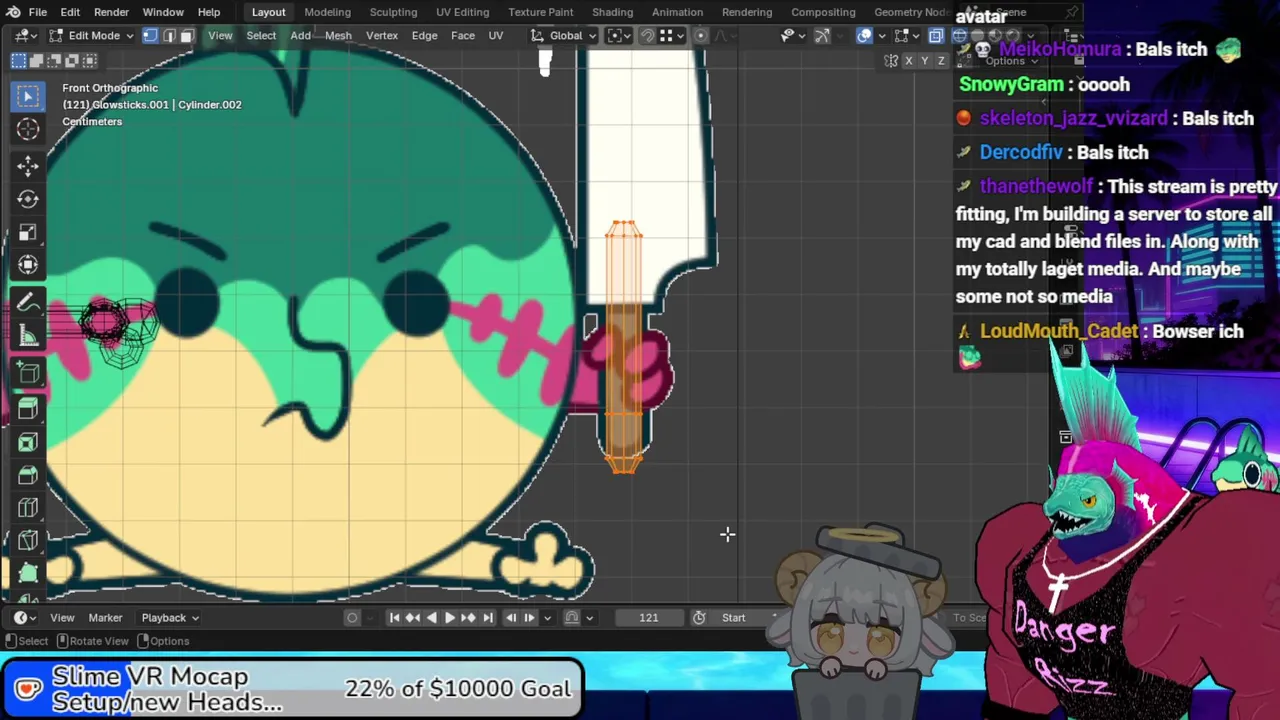Select the Bevel tool
Viewport: 1280px width, 720px height.
28,476
